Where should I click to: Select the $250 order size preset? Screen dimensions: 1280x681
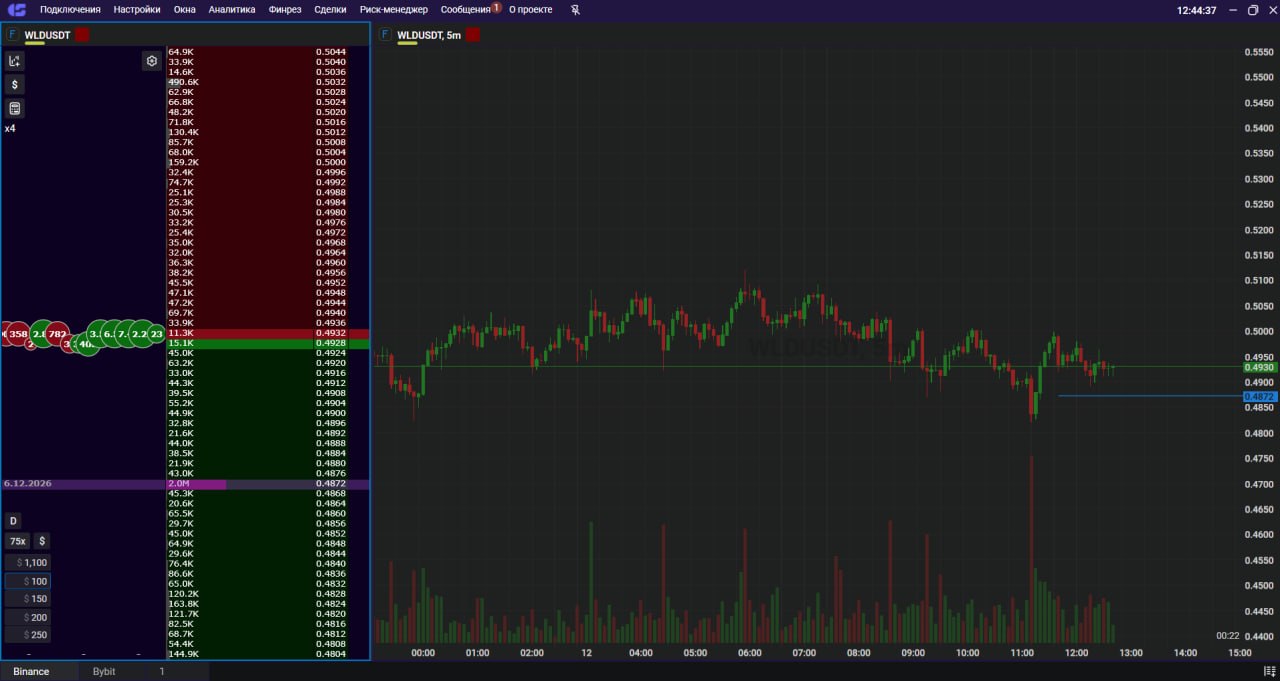[x=28, y=635]
